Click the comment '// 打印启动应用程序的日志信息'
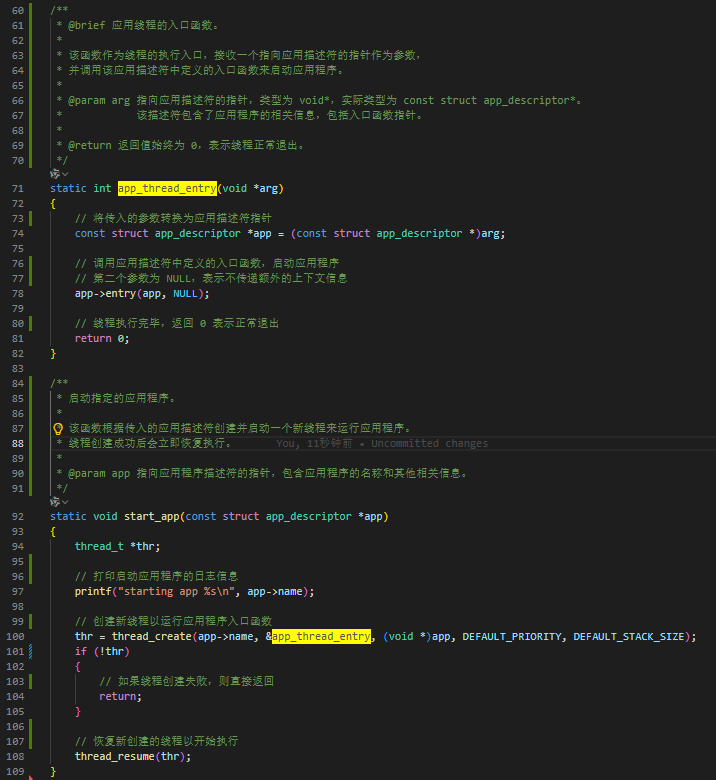This screenshot has height=780, width=716. tap(157, 576)
